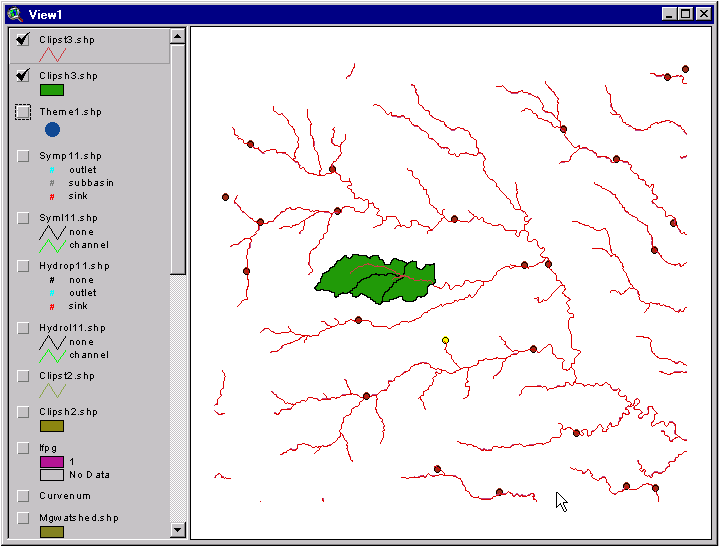Enable the Theme1.shp visibility checkbox
The image size is (720, 547).
tap(23, 112)
